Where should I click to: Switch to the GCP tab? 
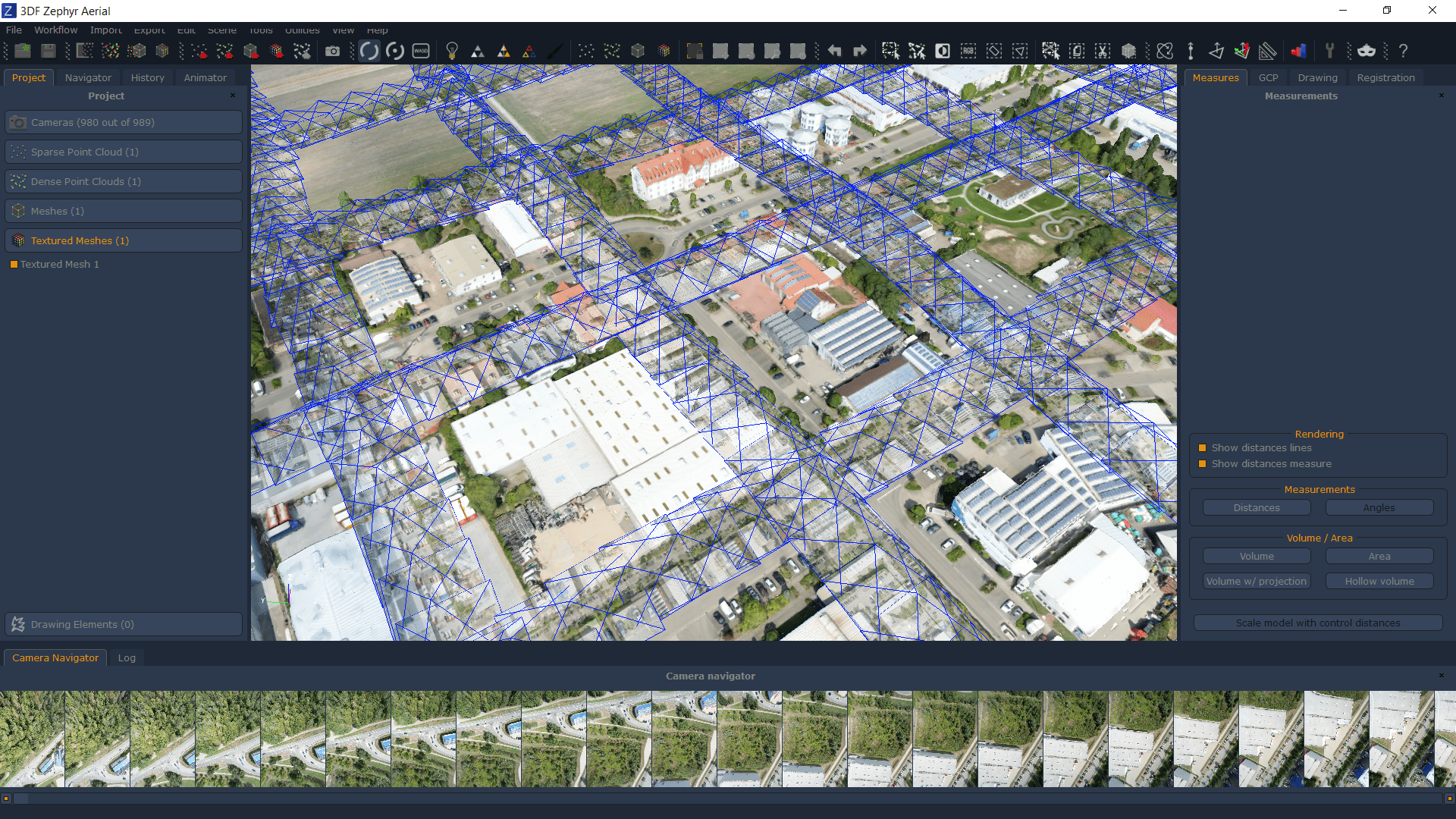(1269, 77)
